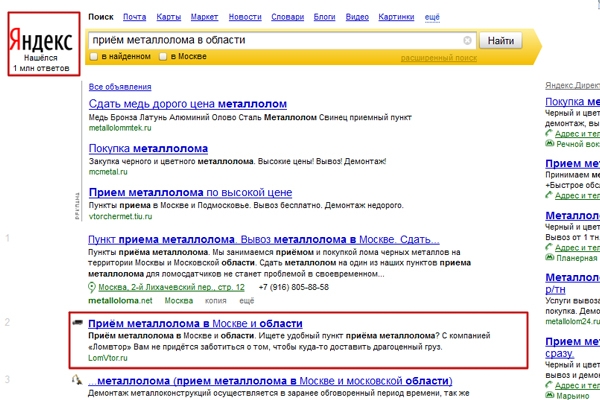The image size is (600, 400).
Task: Open the "копия" cached page link
Action: 215,300
